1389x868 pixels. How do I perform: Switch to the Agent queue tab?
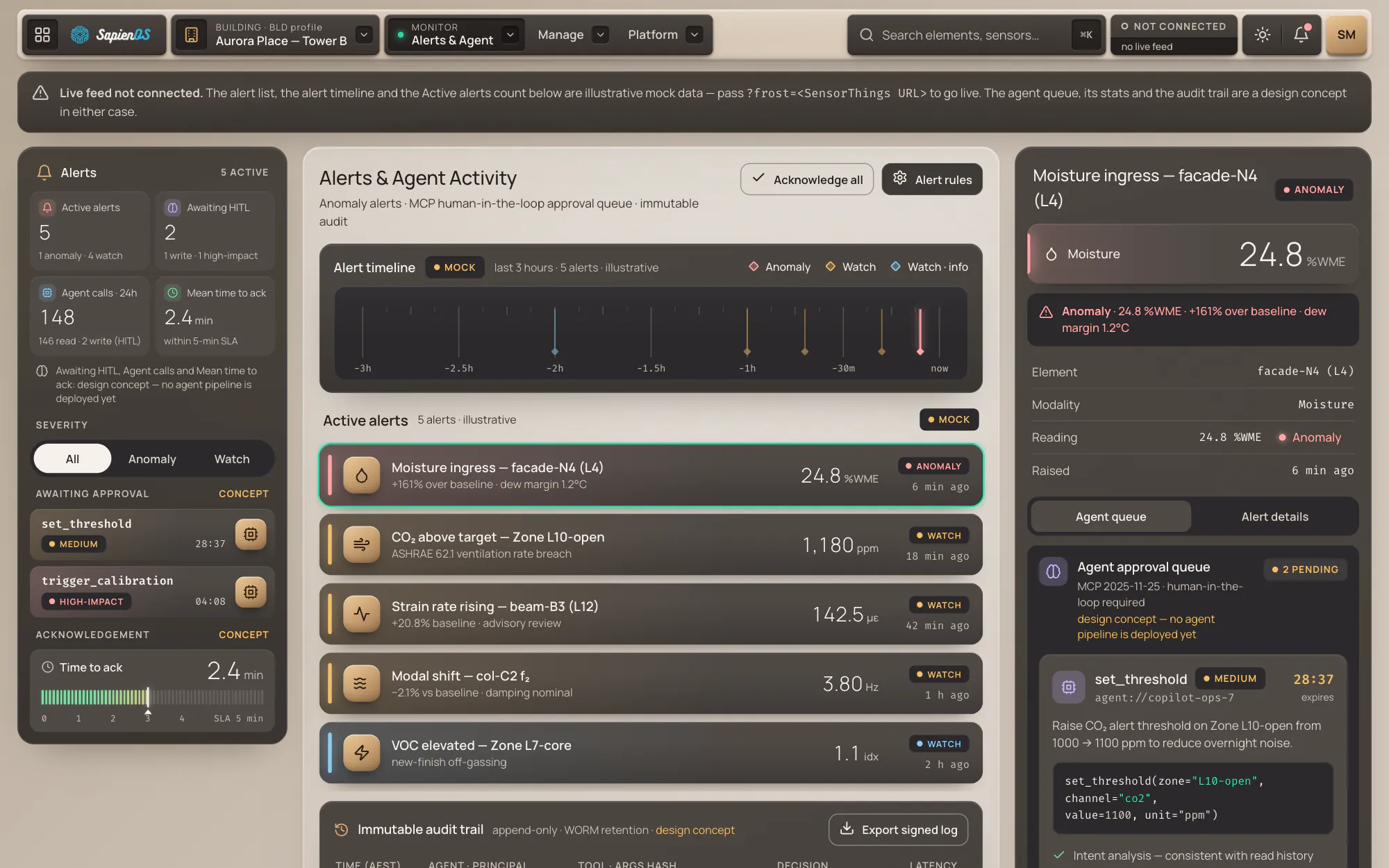tap(1111, 516)
